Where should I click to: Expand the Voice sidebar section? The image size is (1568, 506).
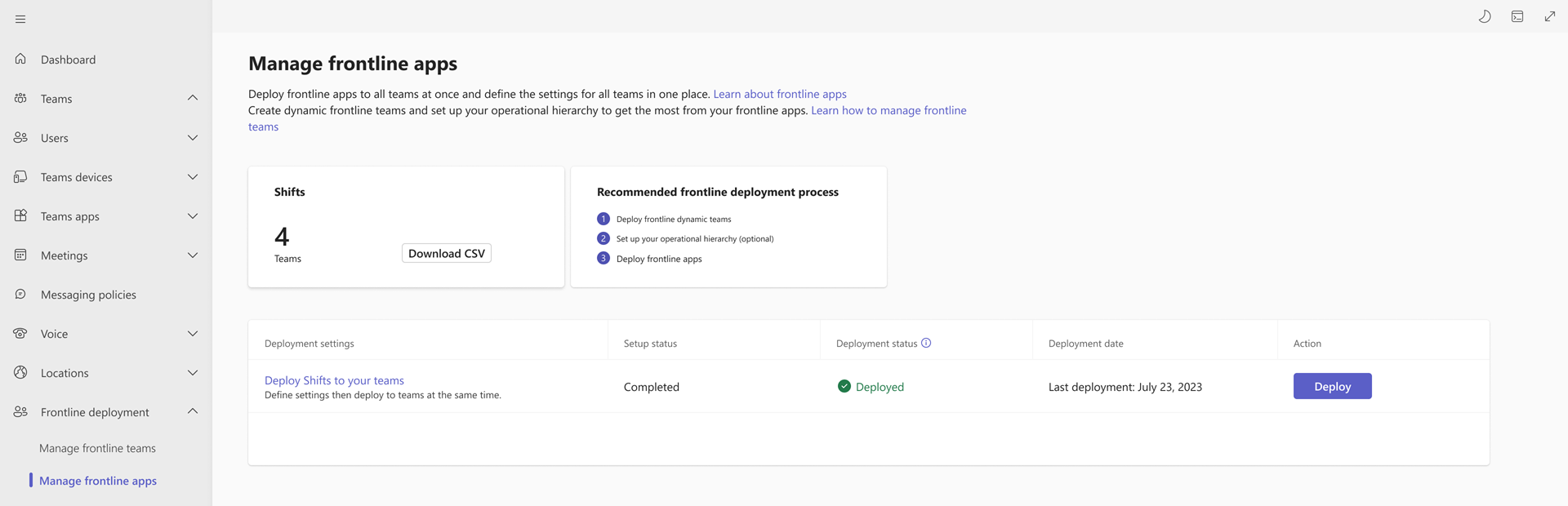pyautogui.click(x=193, y=333)
